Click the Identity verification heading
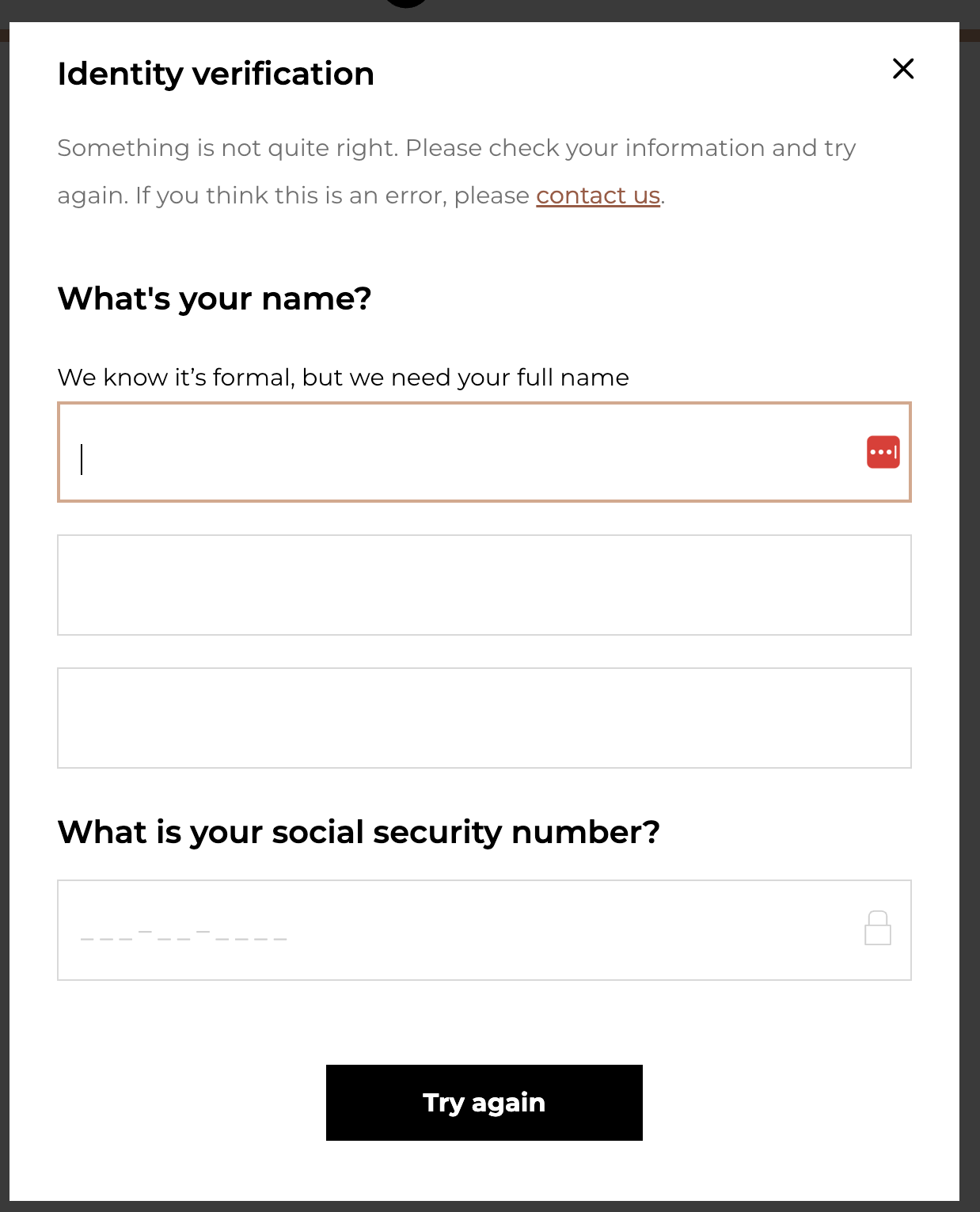This screenshot has width=980, height=1212. tap(215, 74)
